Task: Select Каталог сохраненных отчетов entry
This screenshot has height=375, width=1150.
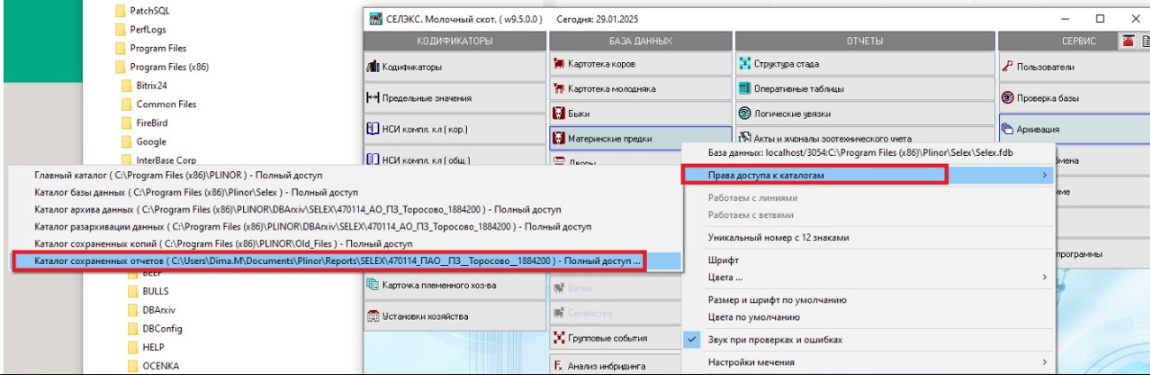Action: (345, 261)
